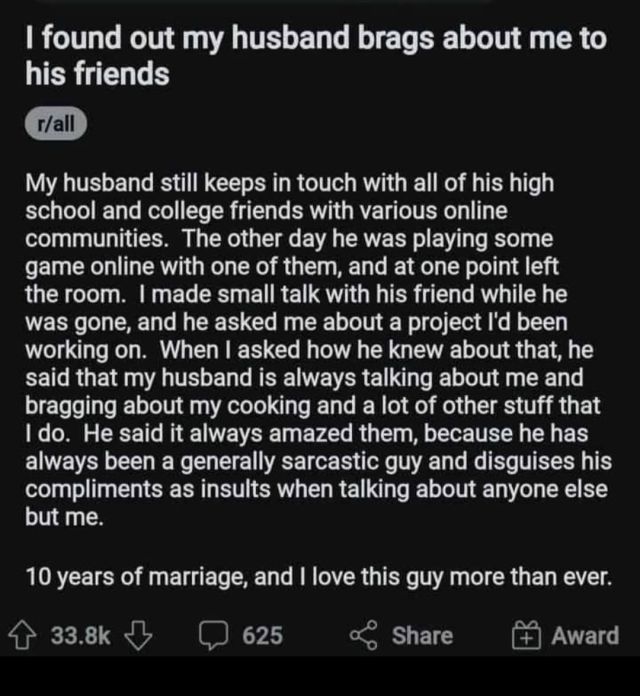Viewport: 640px width, 696px height.
Task: Click the share network icon
Action: pos(364,635)
